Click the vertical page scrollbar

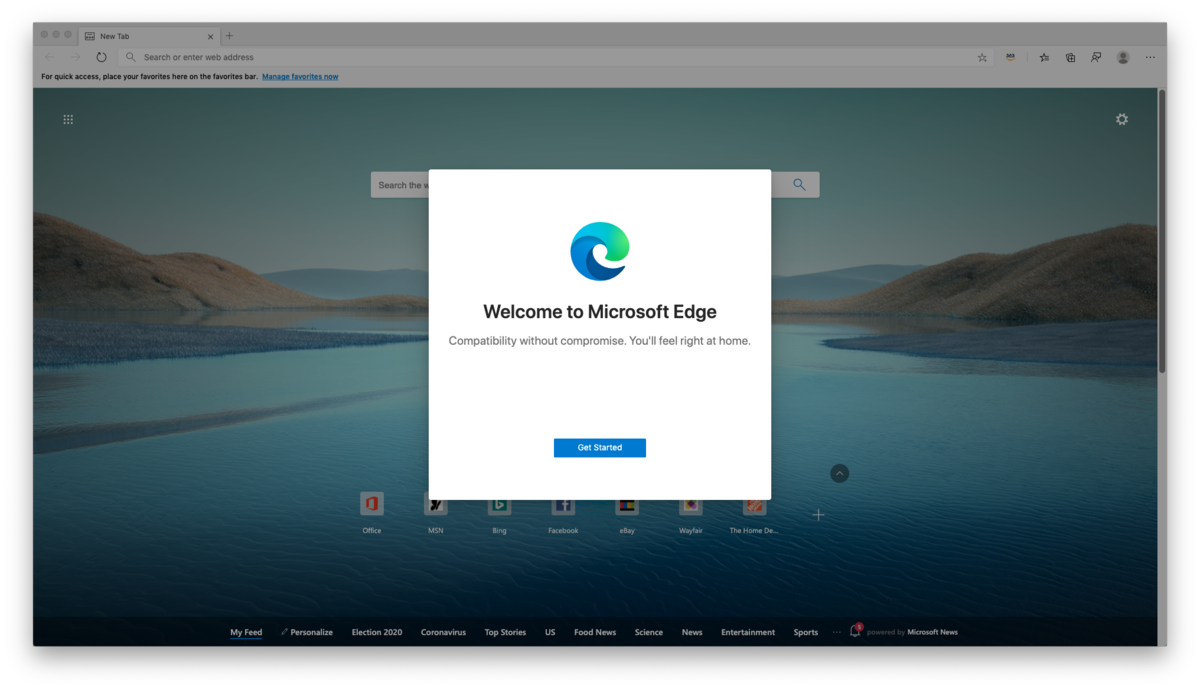point(1162,232)
